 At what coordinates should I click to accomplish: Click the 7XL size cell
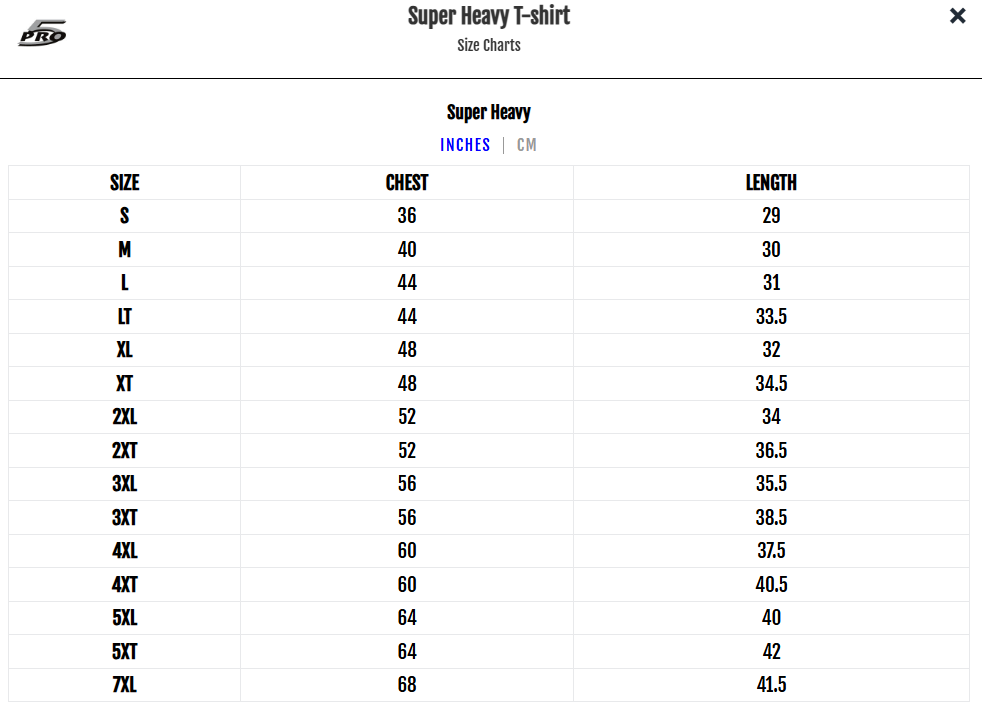pyautogui.click(x=125, y=684)
